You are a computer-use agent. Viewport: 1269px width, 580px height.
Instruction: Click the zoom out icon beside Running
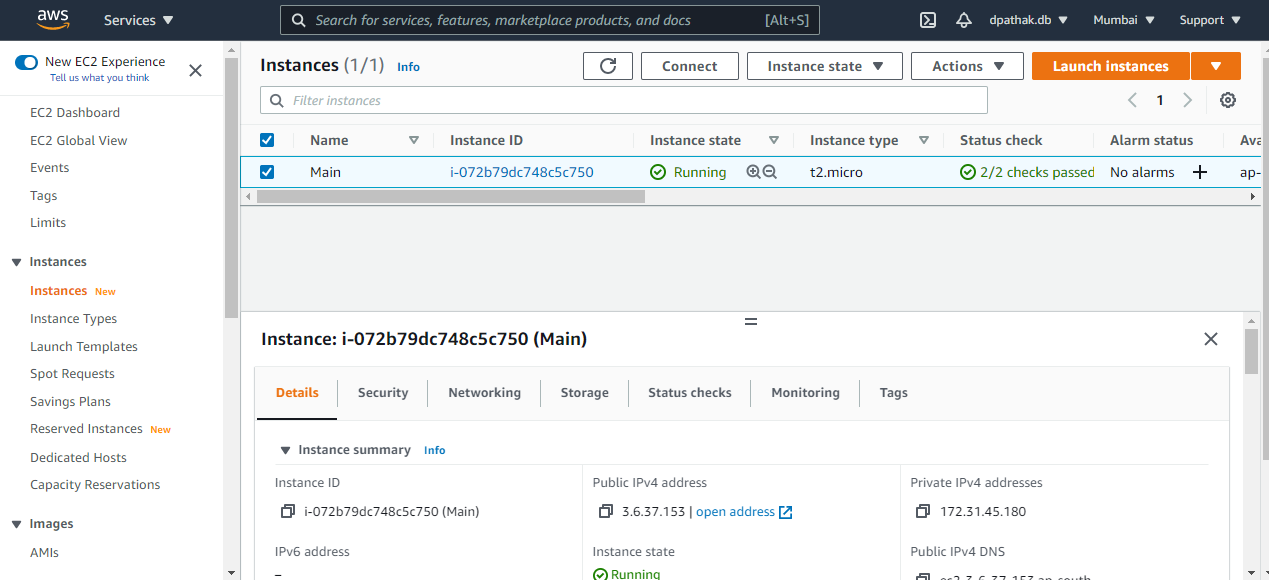770,172
